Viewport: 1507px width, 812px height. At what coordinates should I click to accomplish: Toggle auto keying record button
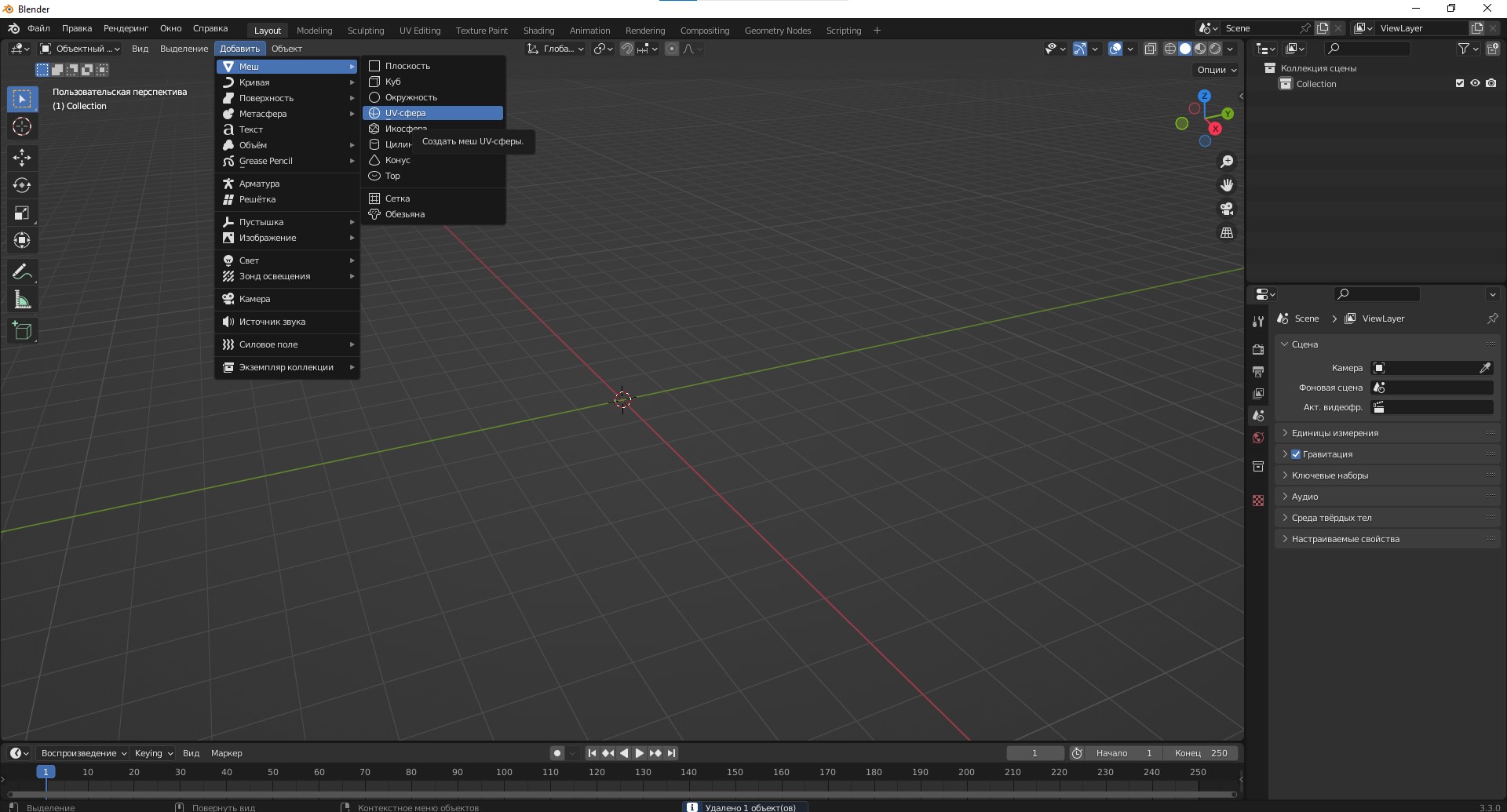click(x=557, y=753)
